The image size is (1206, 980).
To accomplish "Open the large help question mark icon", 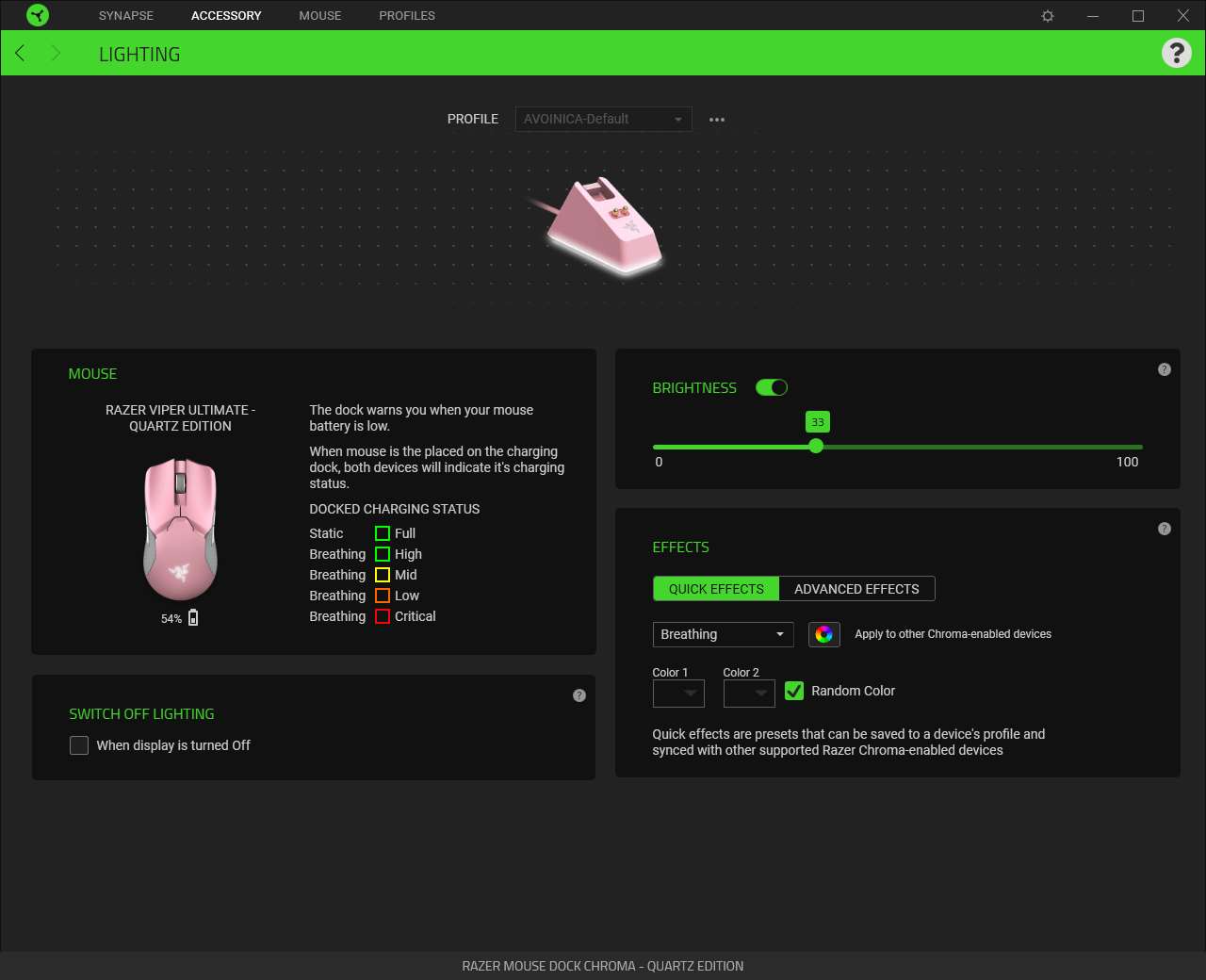I will [1176, 53].
